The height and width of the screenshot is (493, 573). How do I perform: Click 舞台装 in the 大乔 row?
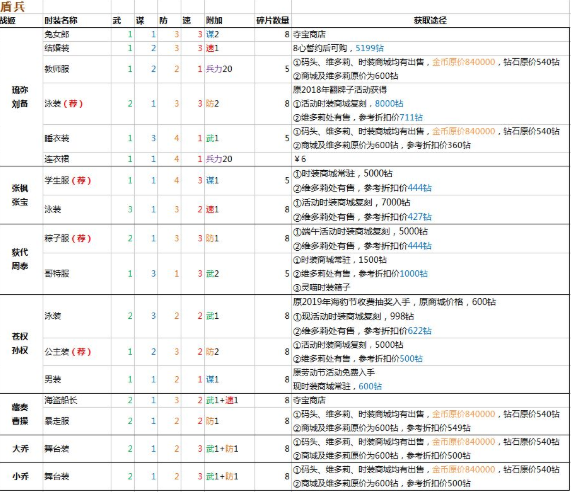pos(57,448)
